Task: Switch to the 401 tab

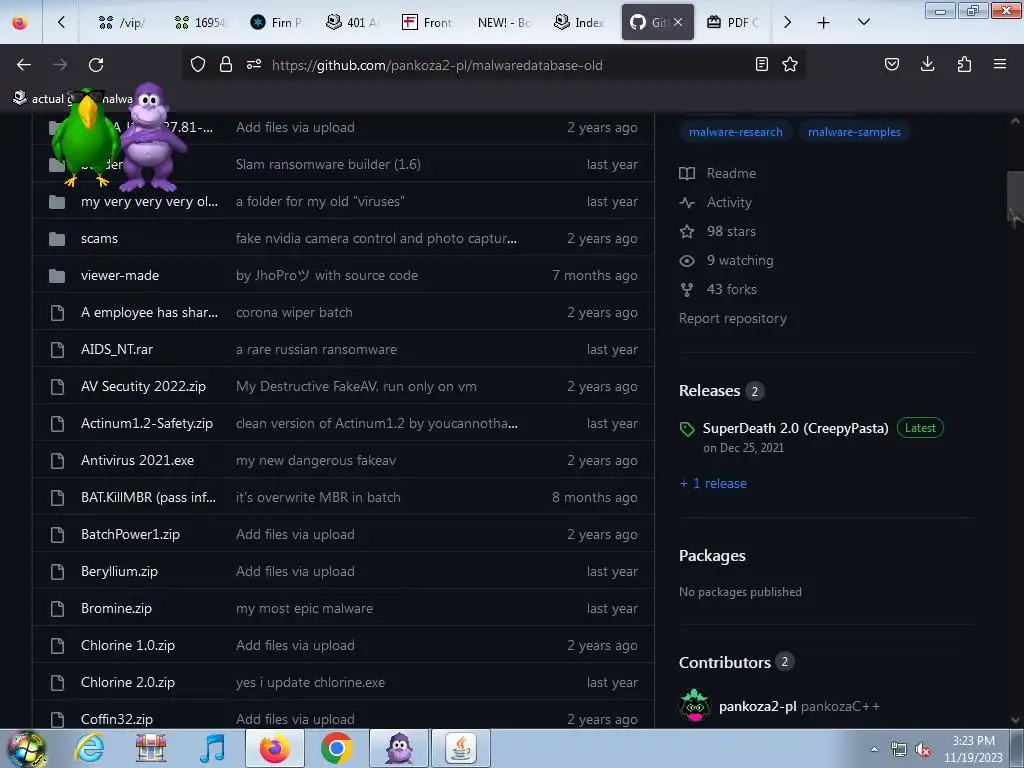Action: pos(353,22)
